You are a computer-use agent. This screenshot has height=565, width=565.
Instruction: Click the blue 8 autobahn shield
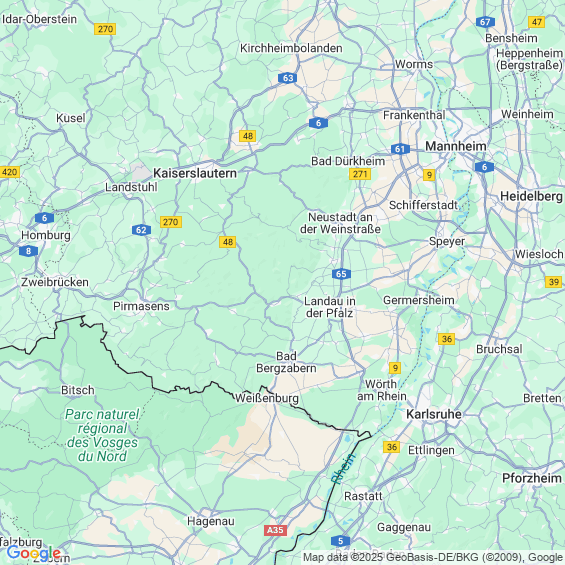pyautogui.click(x=28, y=251)
